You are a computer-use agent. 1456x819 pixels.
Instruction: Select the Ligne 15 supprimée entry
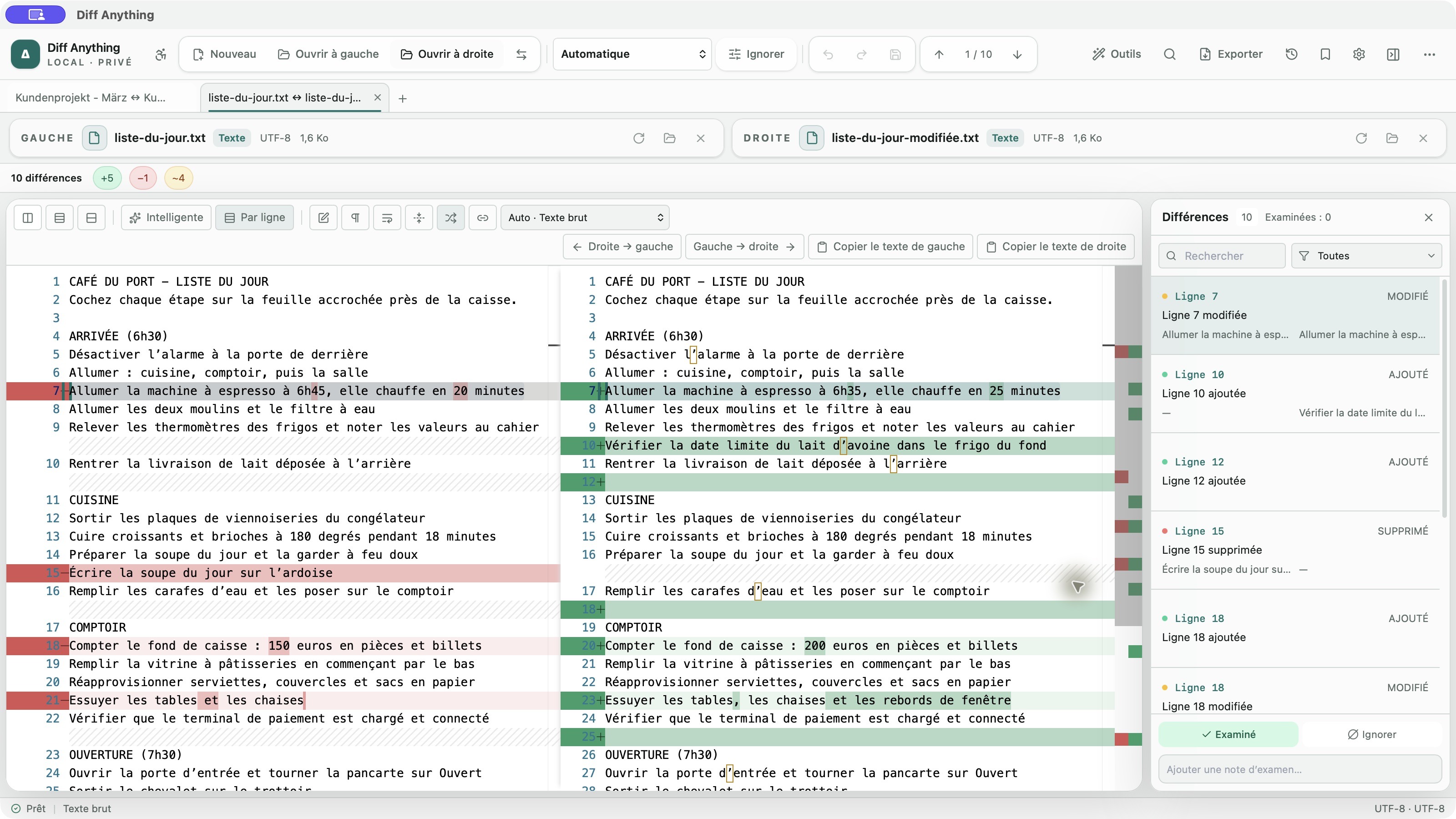pyautogui.click(x=1295, y=551)
